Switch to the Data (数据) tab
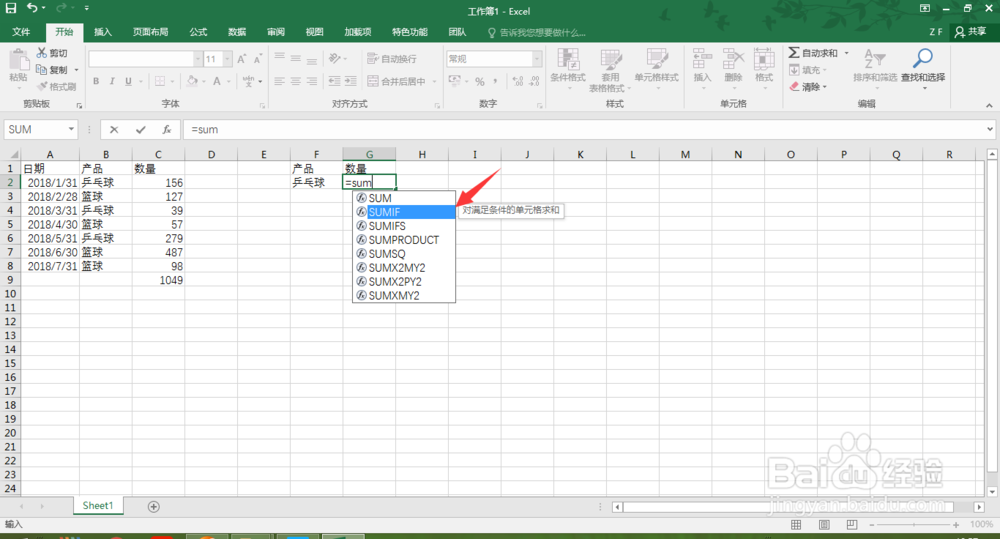The width and height of the screenshot is (1000, 539). click(x=237, y=32)
